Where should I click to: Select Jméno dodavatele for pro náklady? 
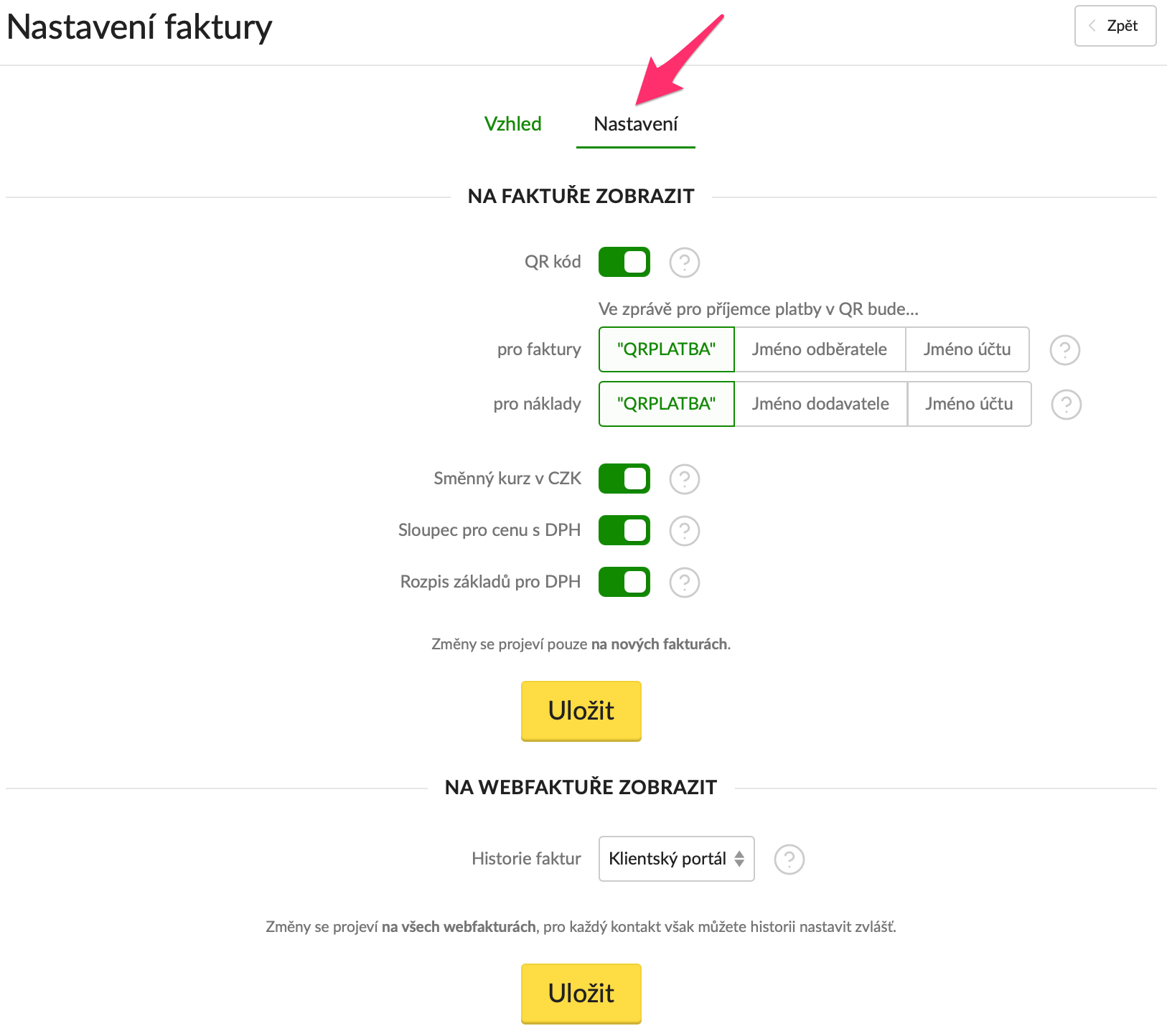click(x=820, y=404)
